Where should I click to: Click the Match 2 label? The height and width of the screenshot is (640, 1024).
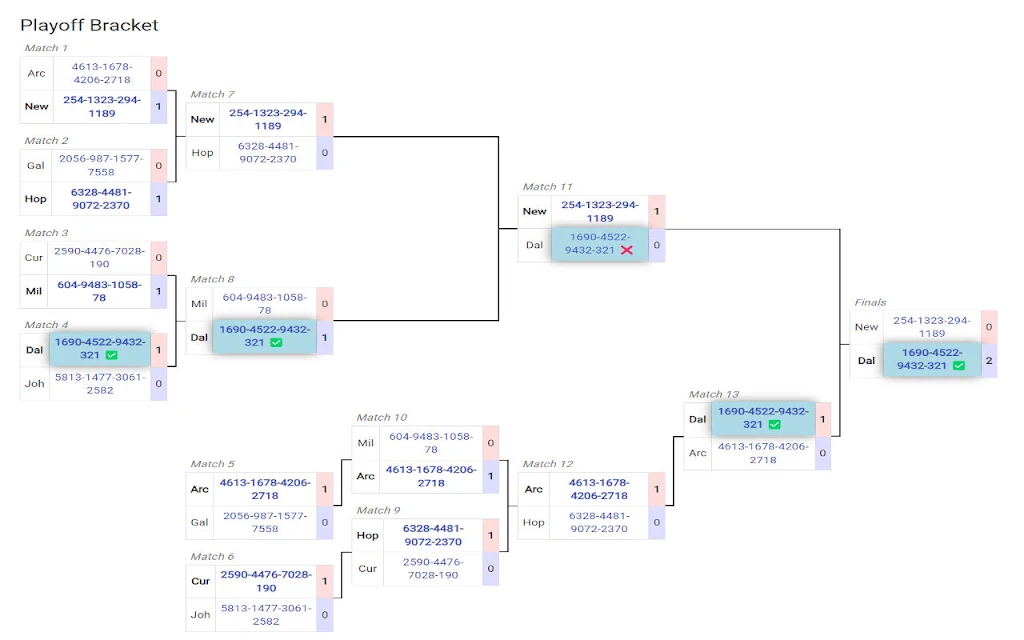[x=46, y=140]
